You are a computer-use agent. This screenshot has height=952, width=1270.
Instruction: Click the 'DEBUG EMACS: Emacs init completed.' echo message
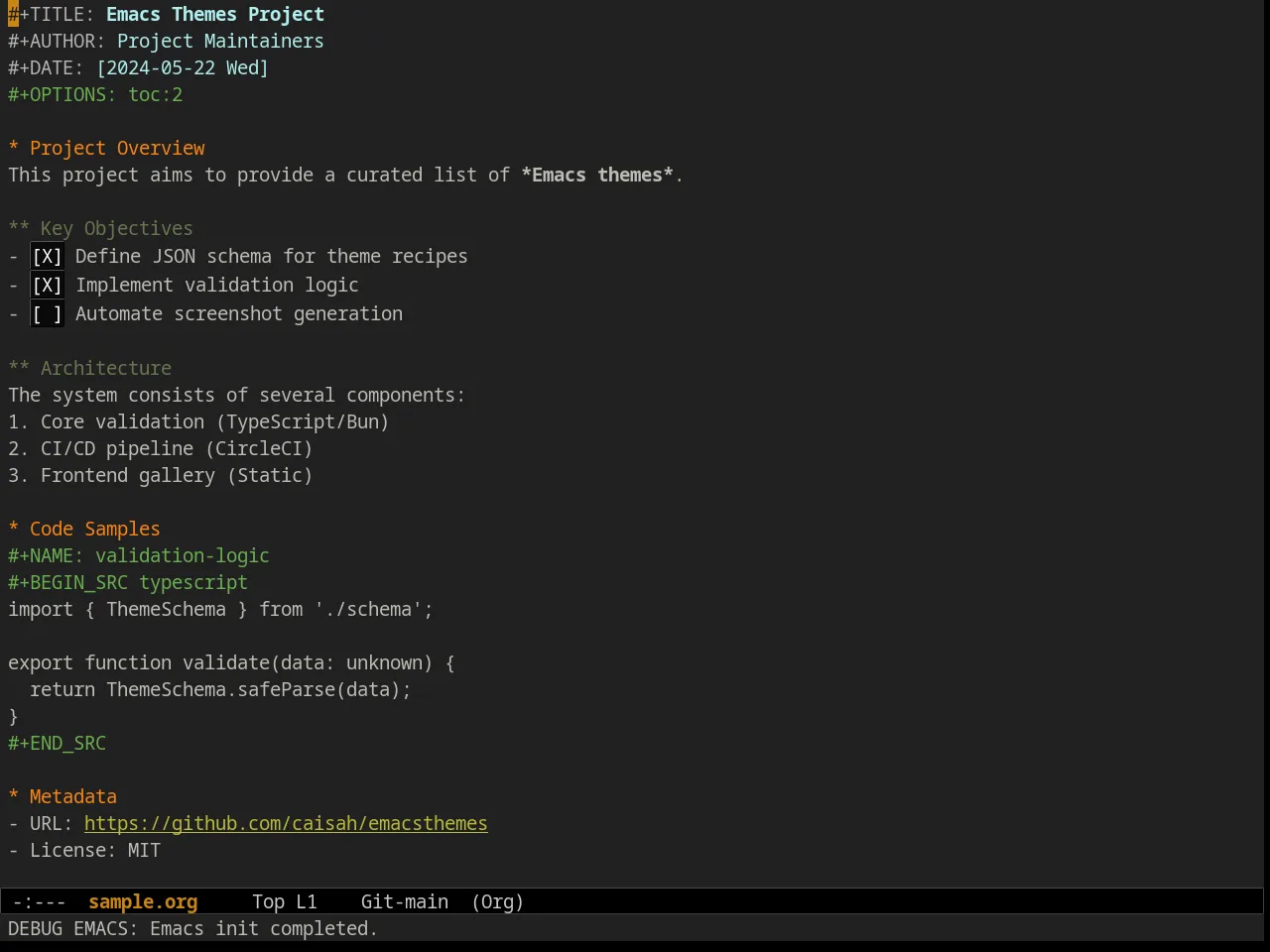192,928
